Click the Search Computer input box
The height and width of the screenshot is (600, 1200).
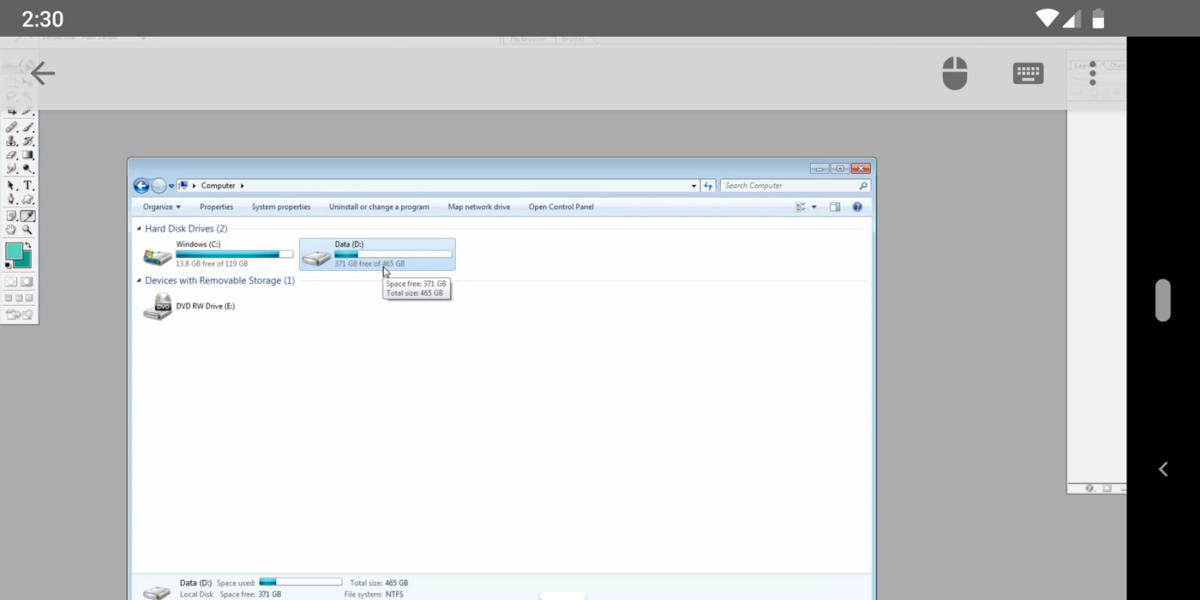790,185
